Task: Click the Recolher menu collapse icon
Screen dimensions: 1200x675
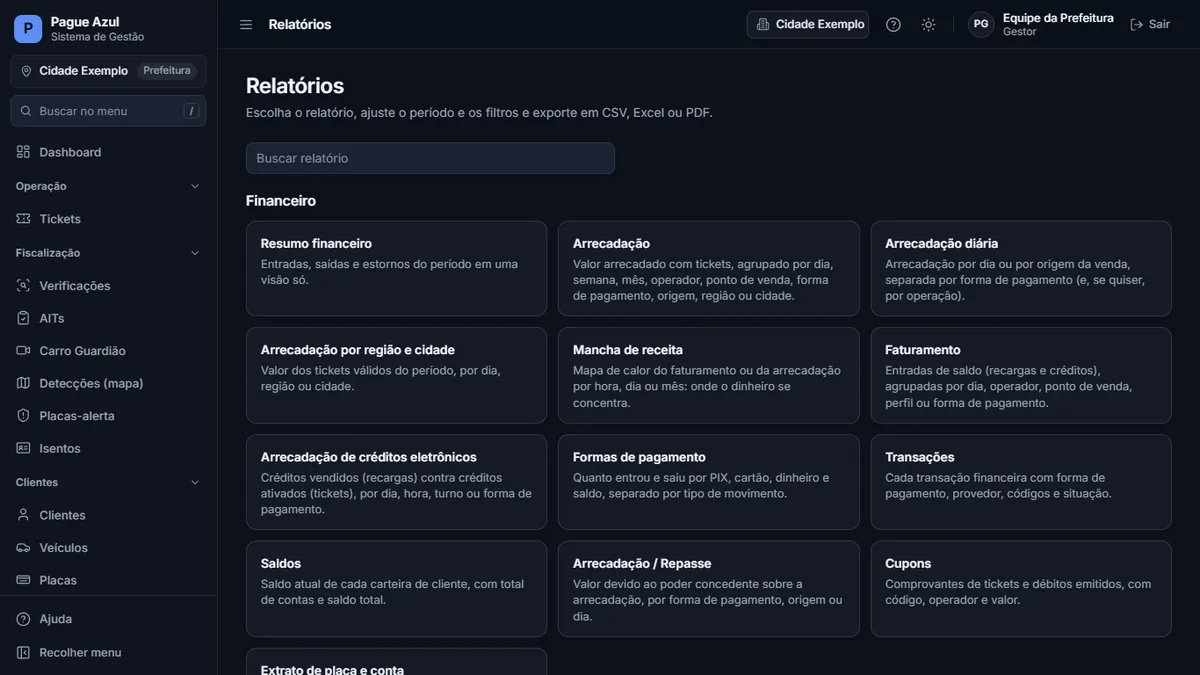Action: click(x=24, y=652)
